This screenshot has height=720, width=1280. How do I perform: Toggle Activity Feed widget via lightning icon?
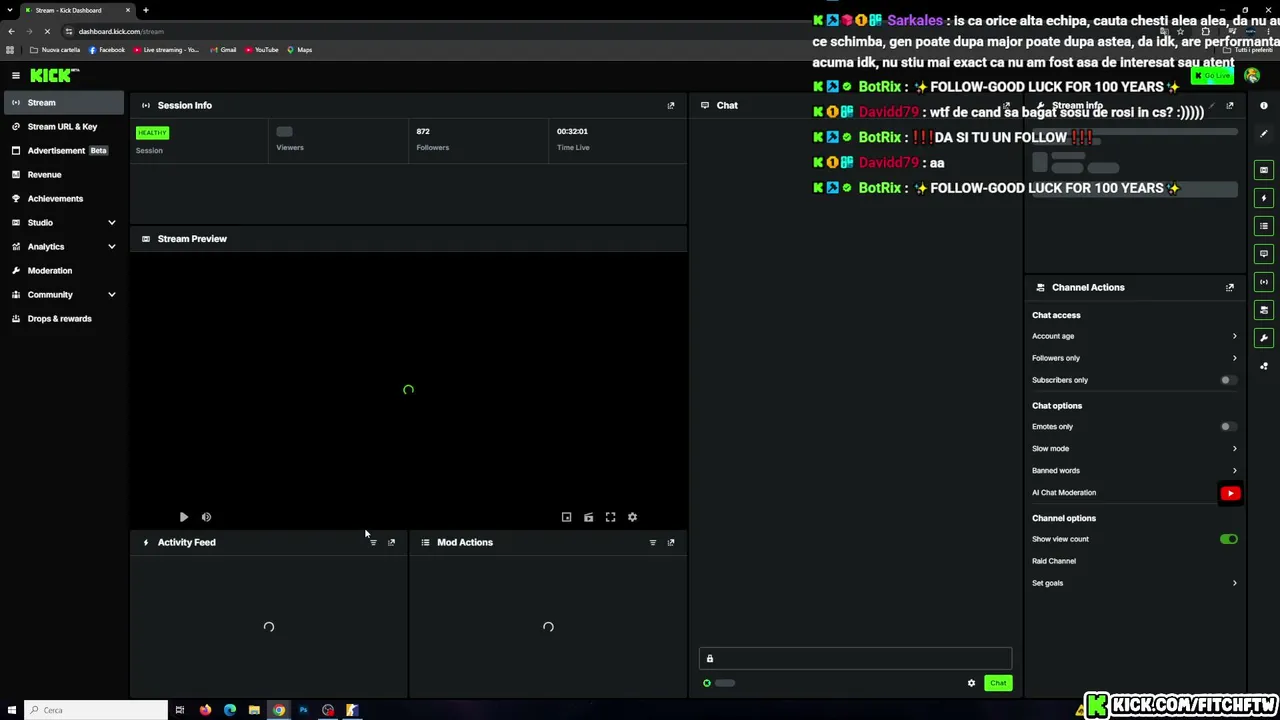[1264, 198]
